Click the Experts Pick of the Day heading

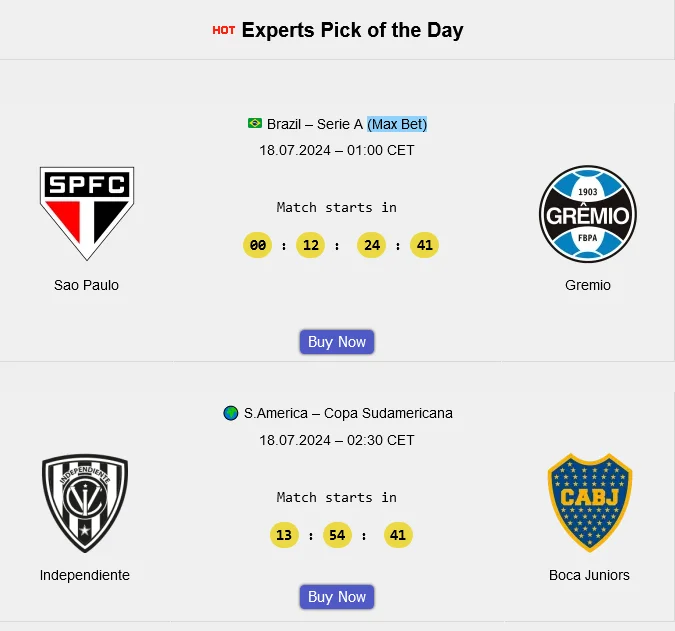[x=352, y=30]
